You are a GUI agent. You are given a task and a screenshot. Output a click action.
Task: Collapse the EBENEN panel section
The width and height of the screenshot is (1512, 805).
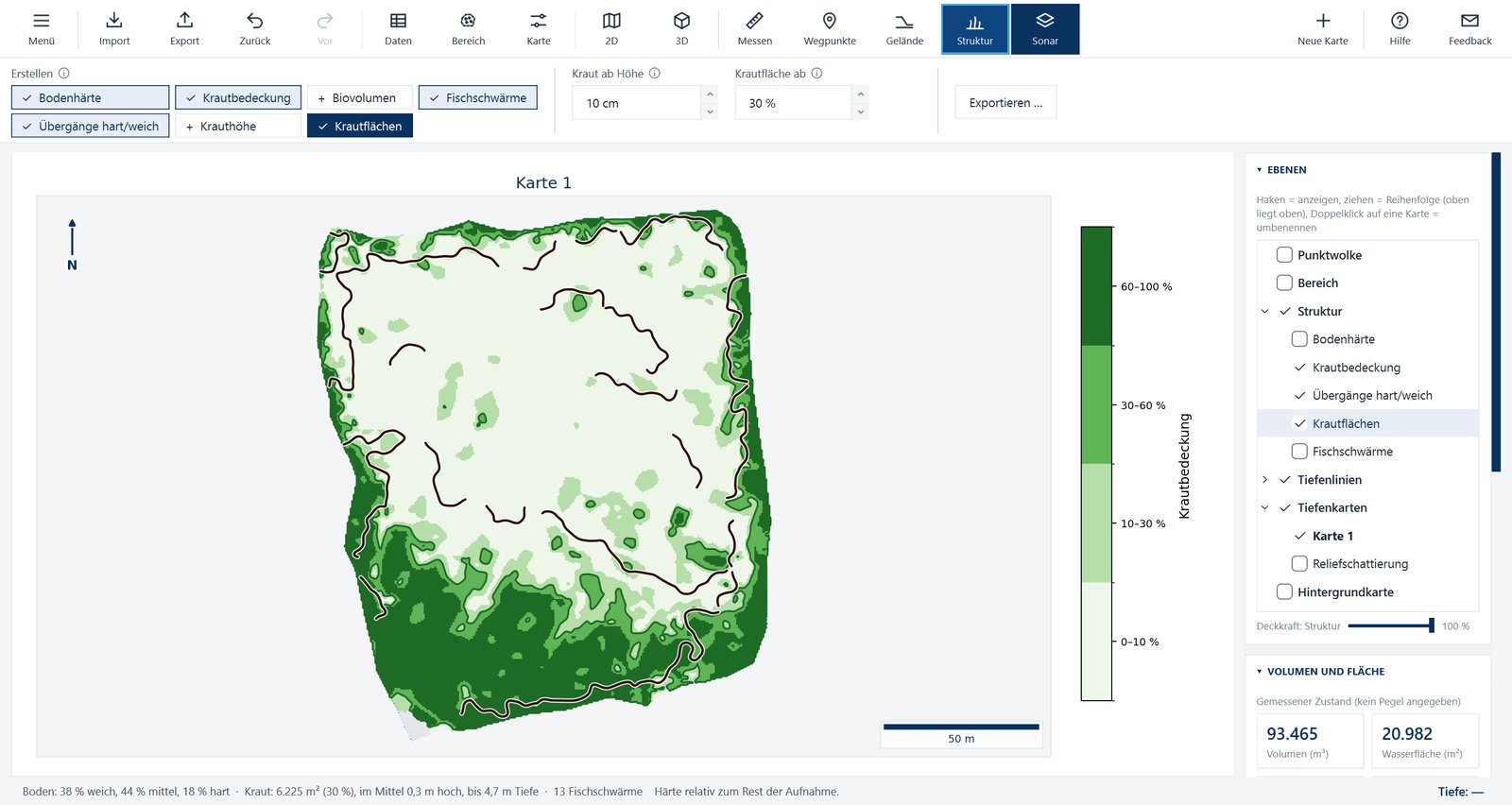click(1260, 170)
